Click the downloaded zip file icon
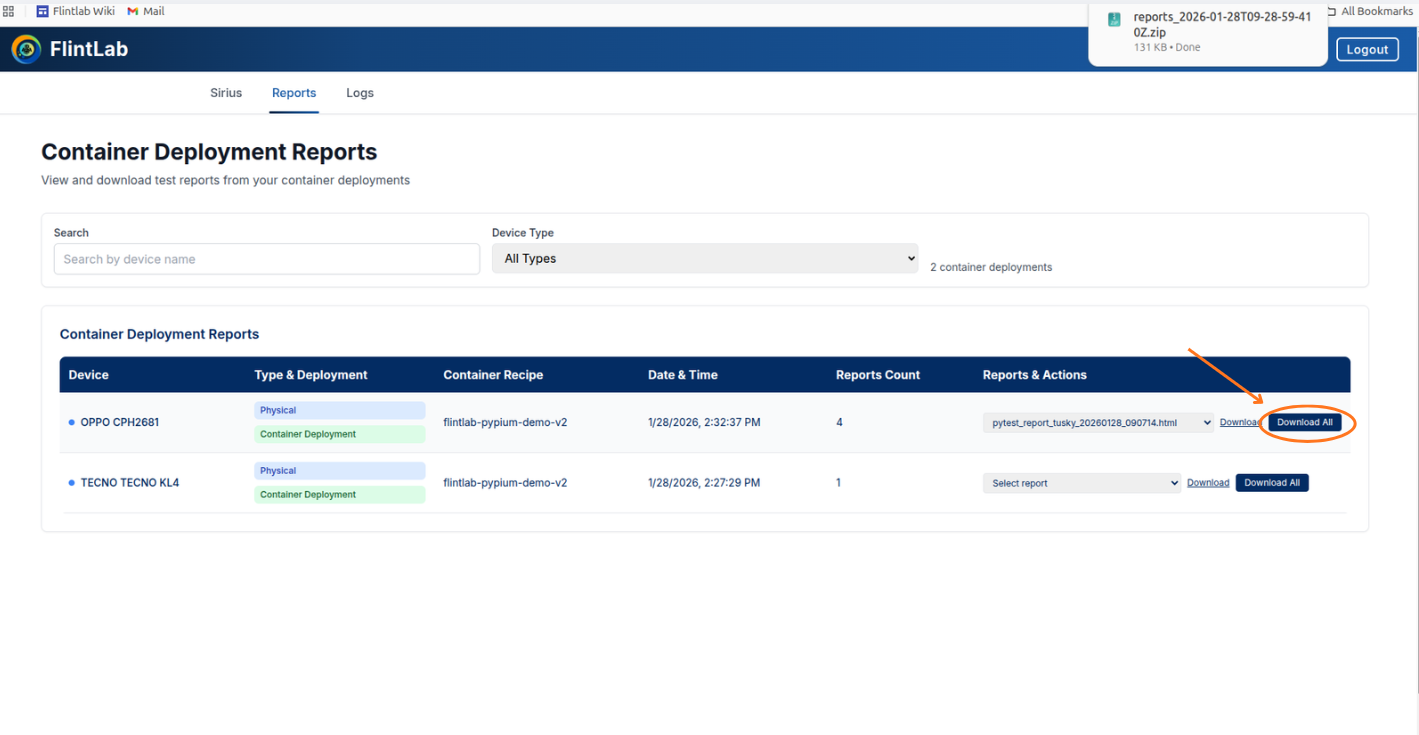This screenshot has width=1419, height=735. (1114, 19)
